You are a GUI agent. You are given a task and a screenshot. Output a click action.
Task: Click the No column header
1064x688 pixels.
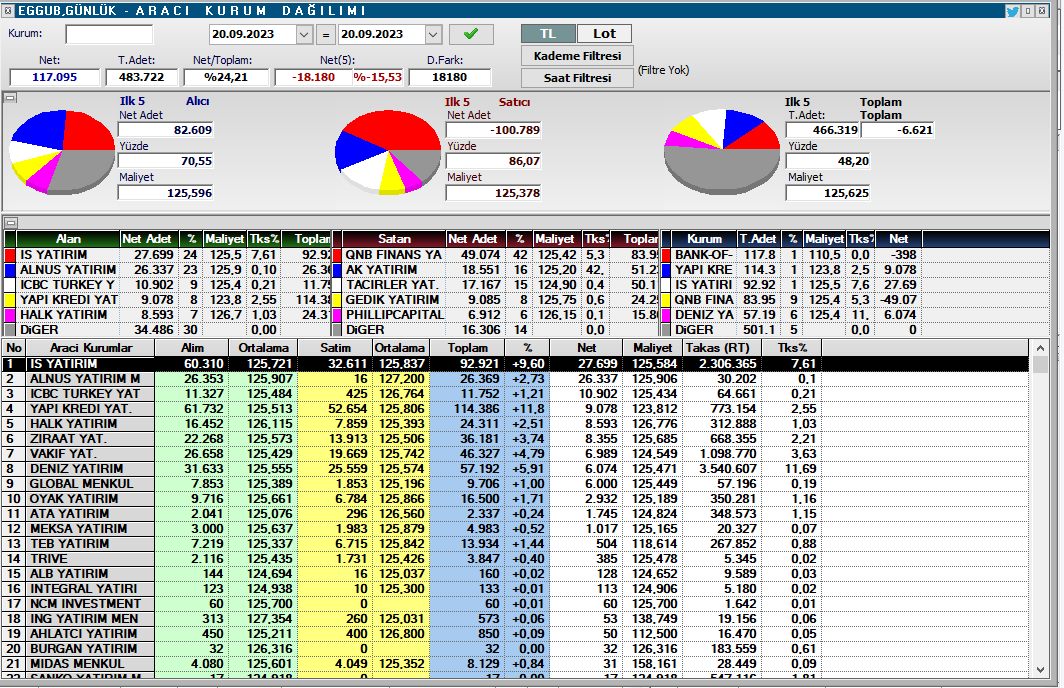(x=14, y=347)
